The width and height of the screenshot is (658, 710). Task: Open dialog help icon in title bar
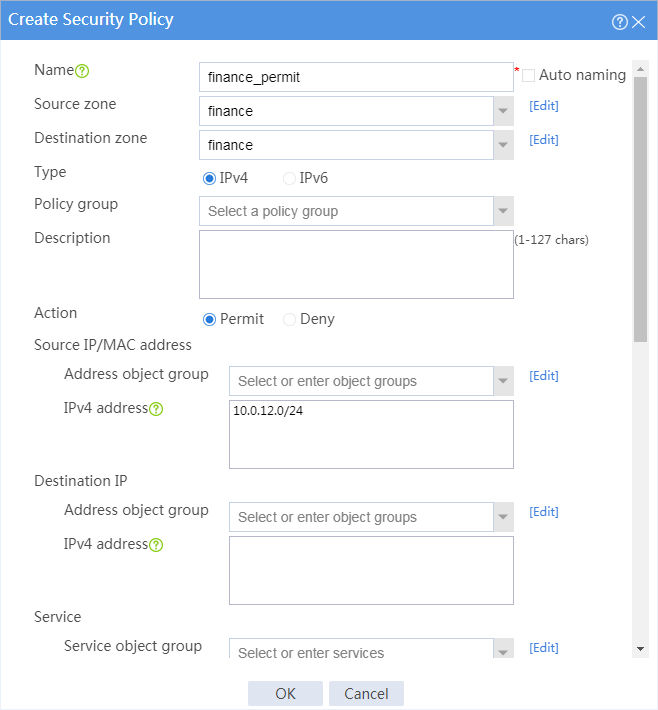click(620, 22)
